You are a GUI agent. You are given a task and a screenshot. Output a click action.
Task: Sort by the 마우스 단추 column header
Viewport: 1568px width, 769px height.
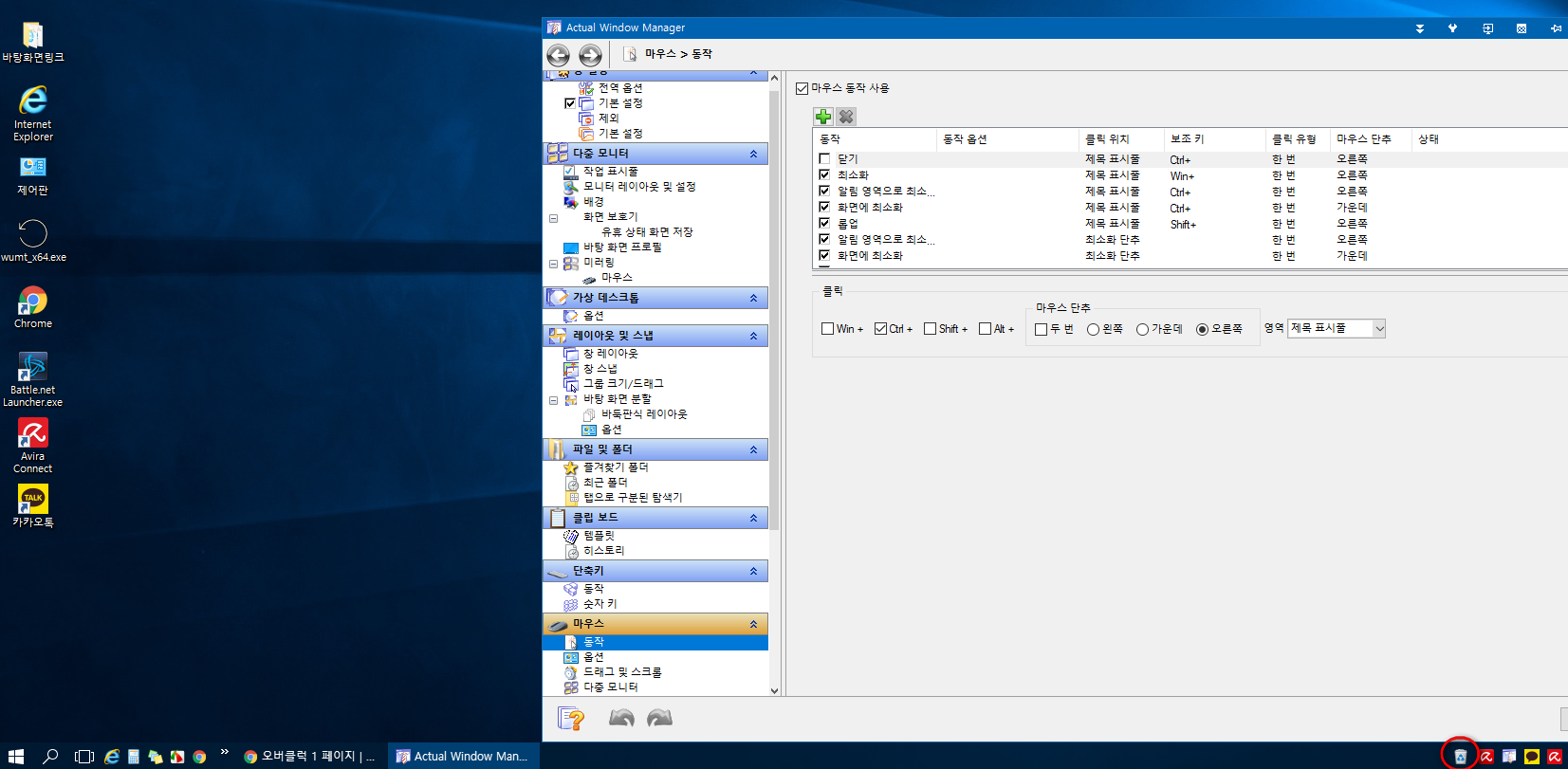point(1371,139)
